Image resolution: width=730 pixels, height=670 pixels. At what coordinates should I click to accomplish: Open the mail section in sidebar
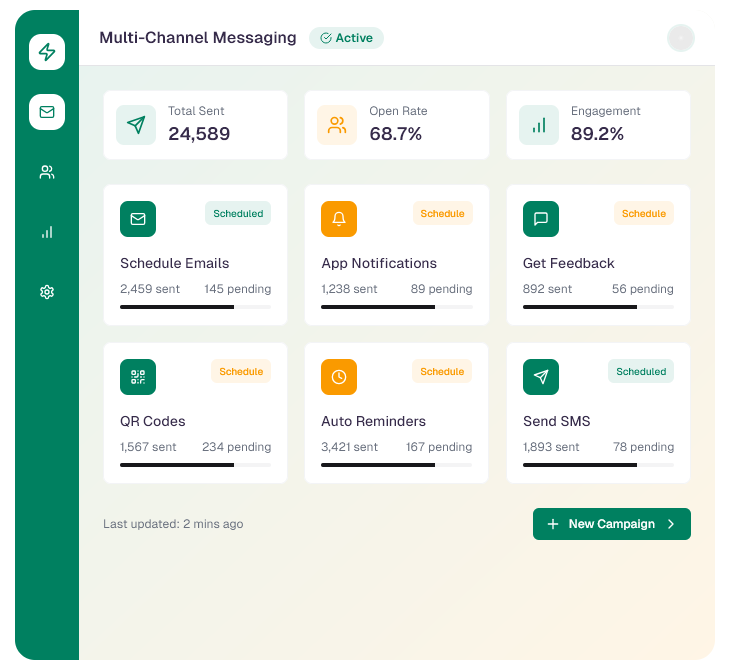coord(47,112)
